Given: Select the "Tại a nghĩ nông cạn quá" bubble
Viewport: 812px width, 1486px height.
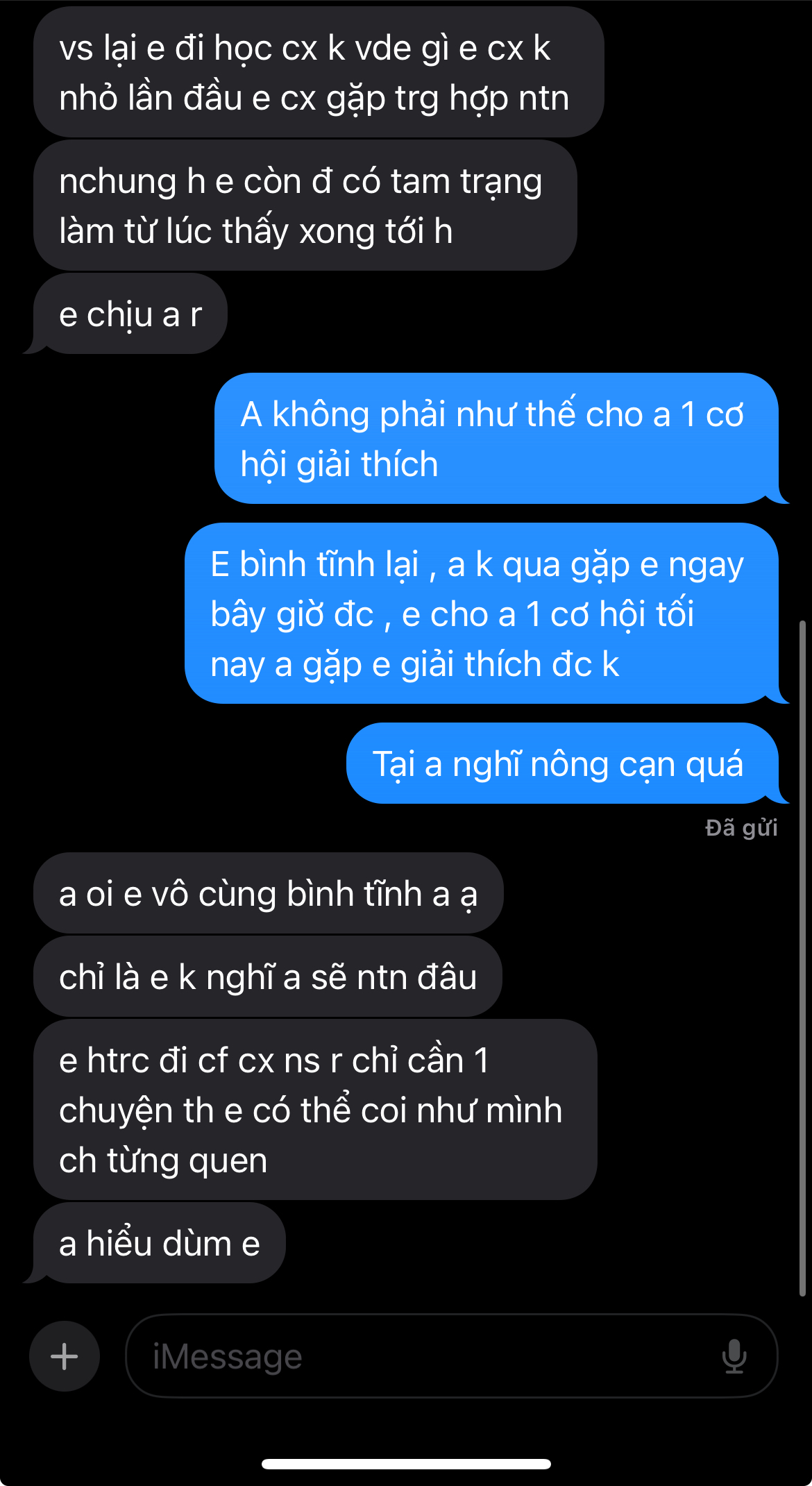Looking at the screenshot, I should click(x=562, y=763).
